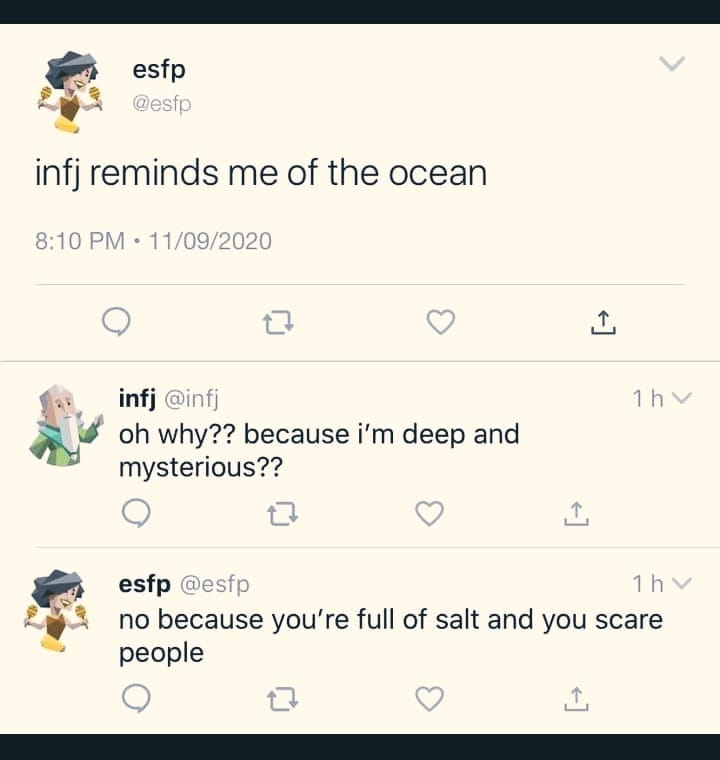Image resolution: width=720 pixels, height=760 pixels.
Task: Share infj's deep and mysterious reply
Action: (x=576, y=514)
